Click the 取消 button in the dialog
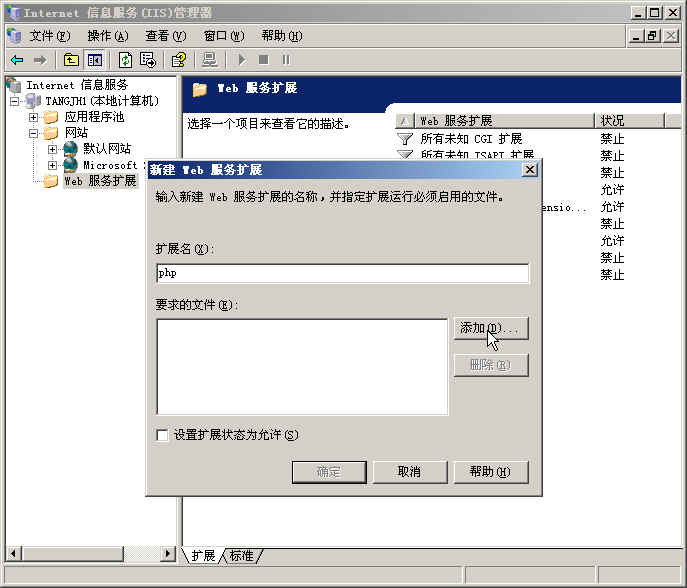The width and height of the screenshot is (687, 588). (409, 472)
